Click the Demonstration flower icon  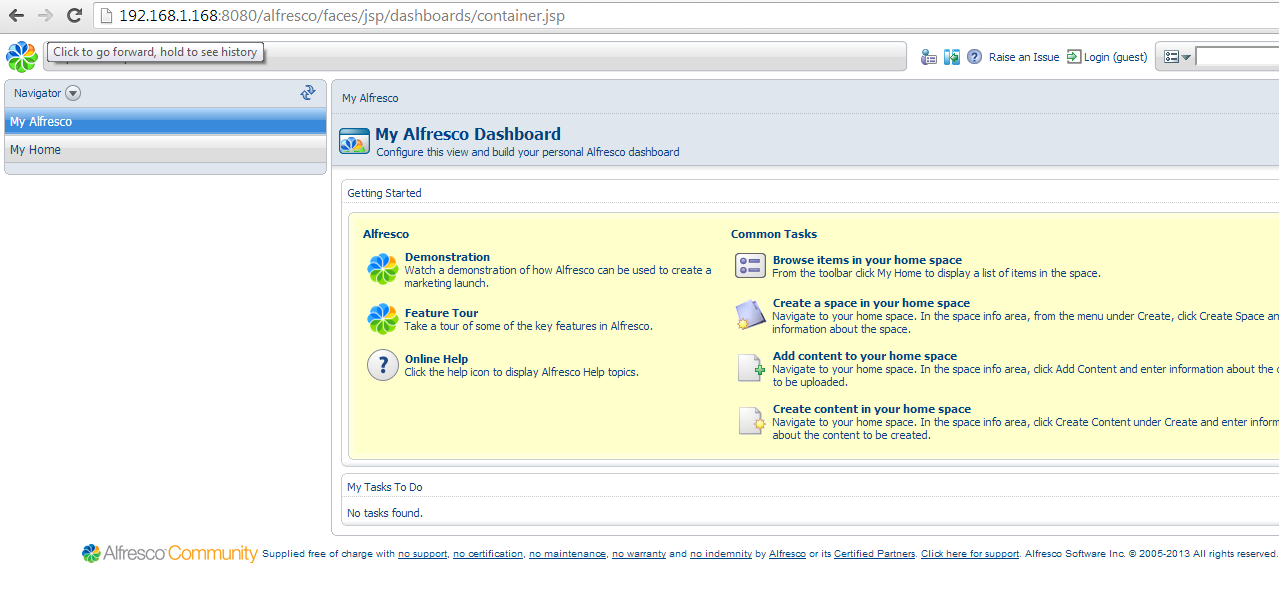coord(383,269)
